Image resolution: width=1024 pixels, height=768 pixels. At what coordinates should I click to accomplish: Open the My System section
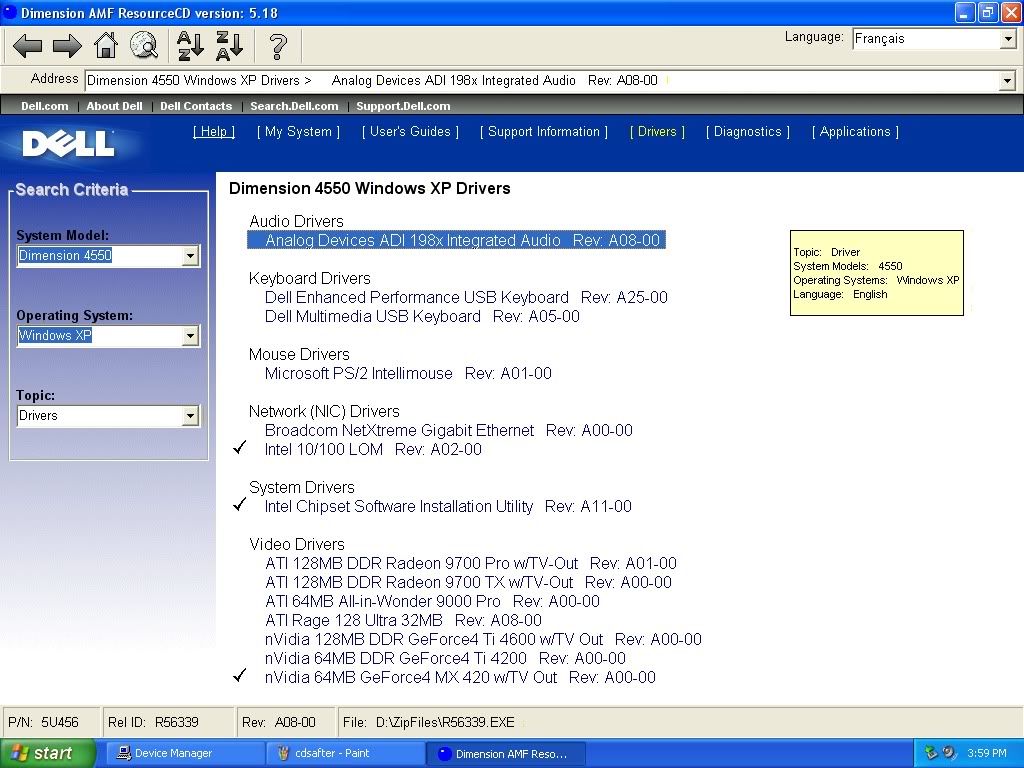point(298,132)
